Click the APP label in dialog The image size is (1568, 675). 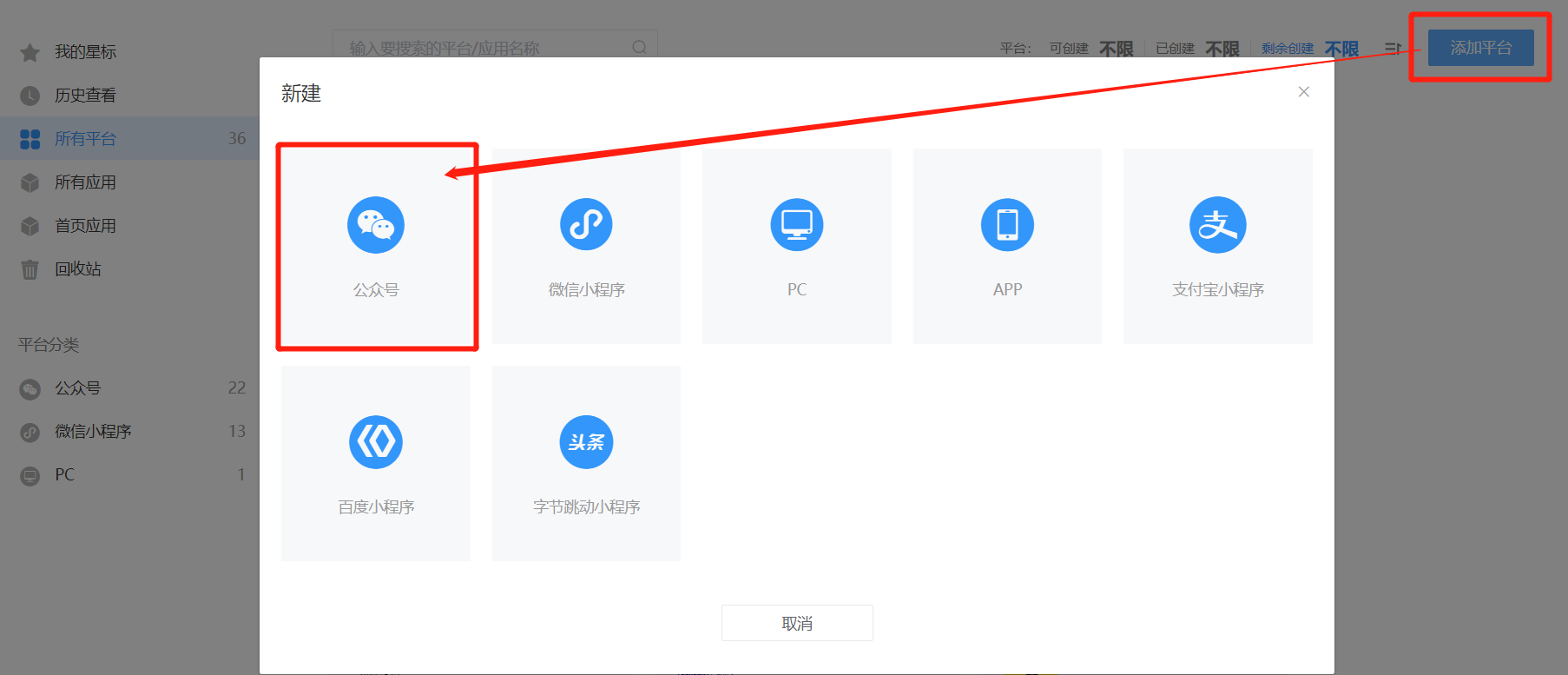[x=1007, y=290]
